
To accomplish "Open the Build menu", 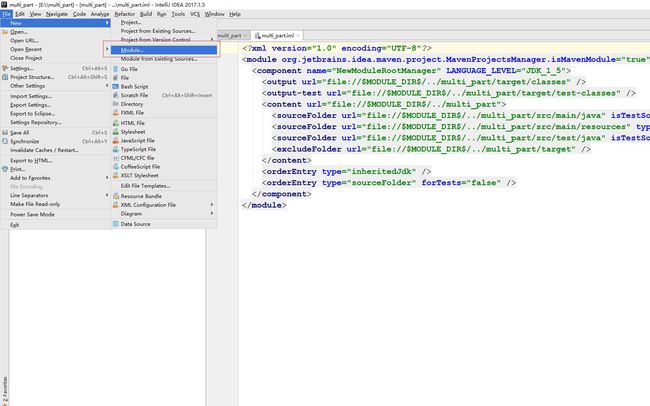I will 146,14.
